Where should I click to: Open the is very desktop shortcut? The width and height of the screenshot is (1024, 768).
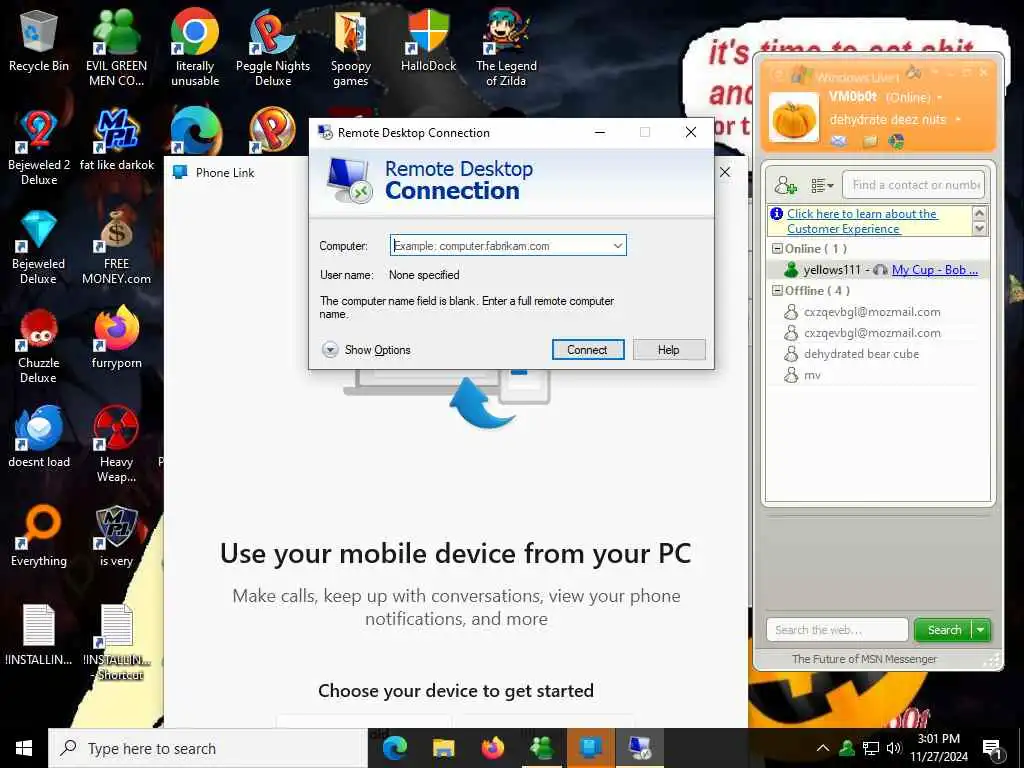click(116, 536)
